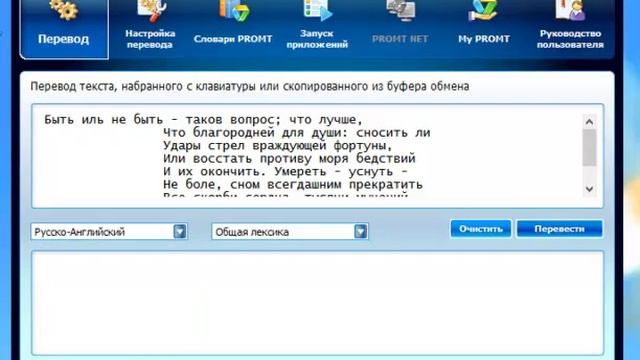
Task: Click the source text scrollbar thumb
Action: point(589,148)
